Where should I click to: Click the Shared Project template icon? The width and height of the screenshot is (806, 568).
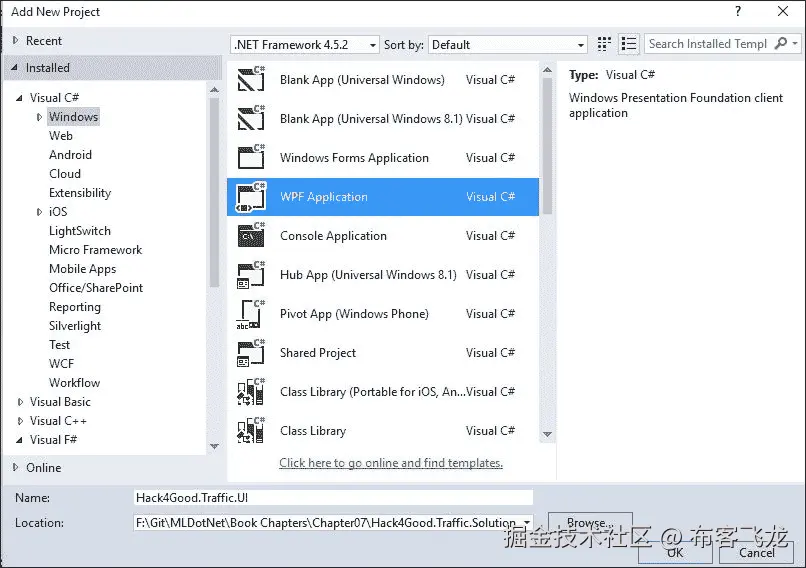point(251,353)
